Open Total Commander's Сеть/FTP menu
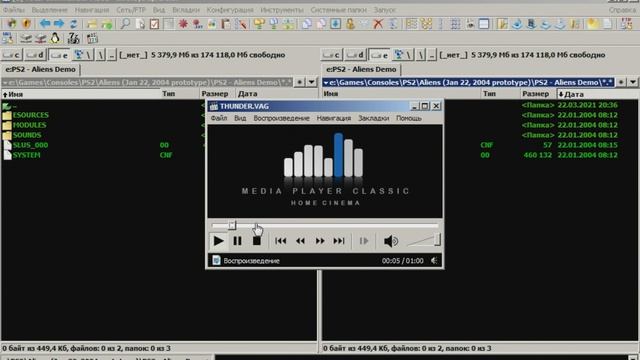The height and width of the screenshot is (360, 640). coord(131,9)
